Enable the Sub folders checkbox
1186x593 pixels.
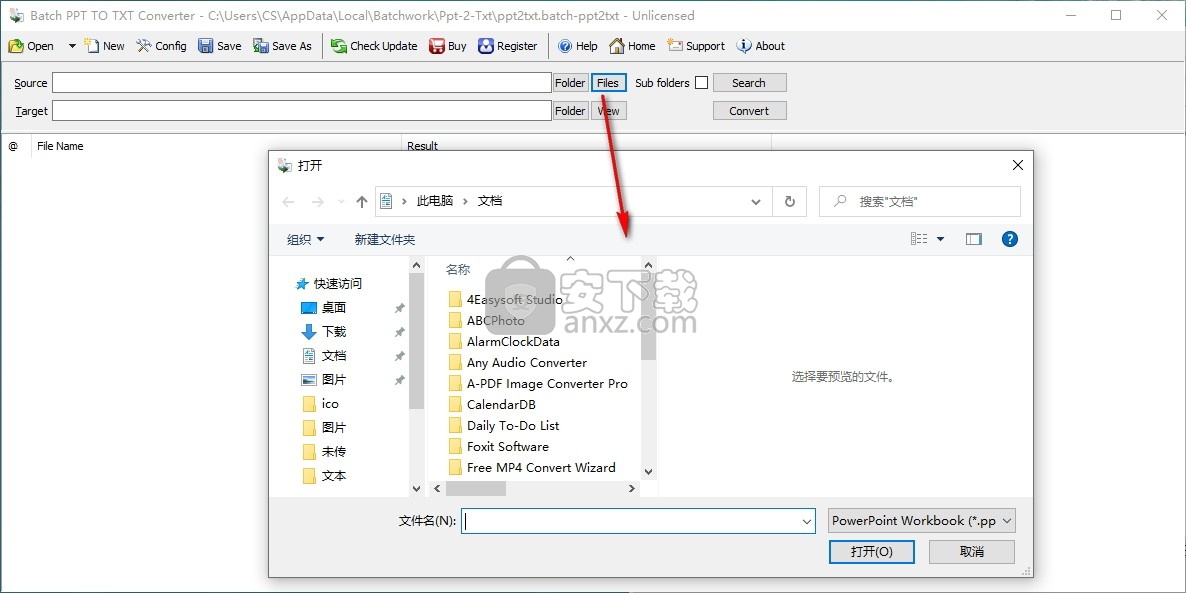(701, 82)
